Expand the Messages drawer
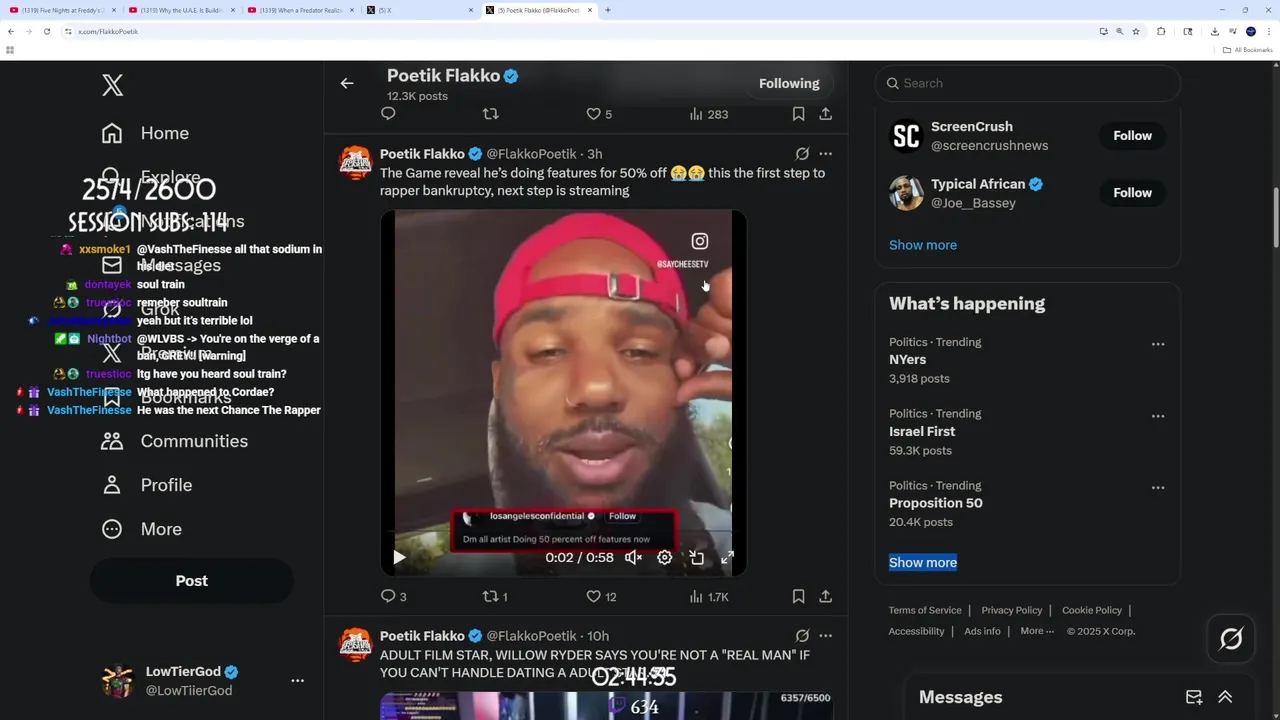This screenshot has height=720, width=1280. coord(1225,697)
